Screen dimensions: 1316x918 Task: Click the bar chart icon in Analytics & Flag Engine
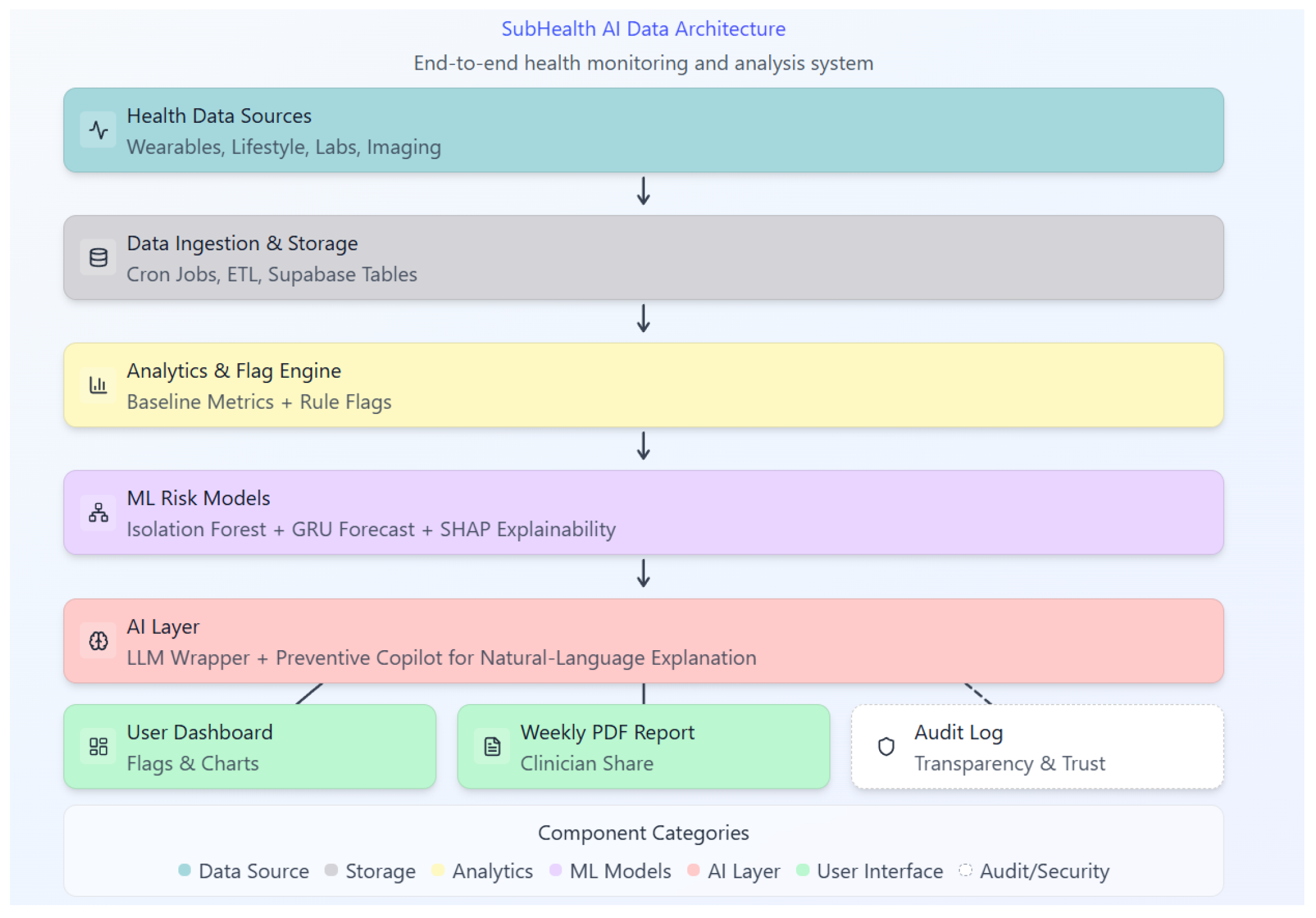pyautogui.click(x=98, y=385)
